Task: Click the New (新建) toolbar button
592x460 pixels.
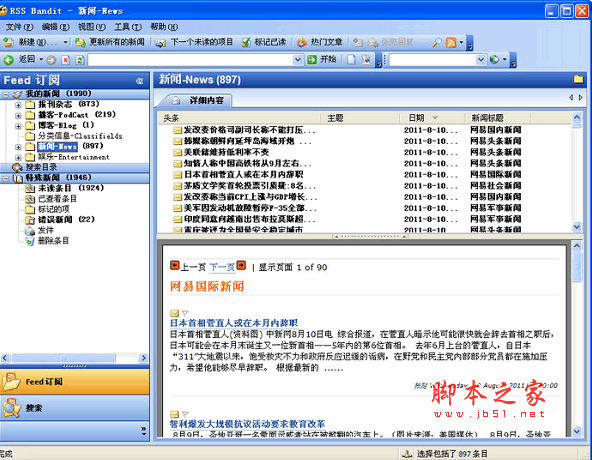Action: [30, 42]
